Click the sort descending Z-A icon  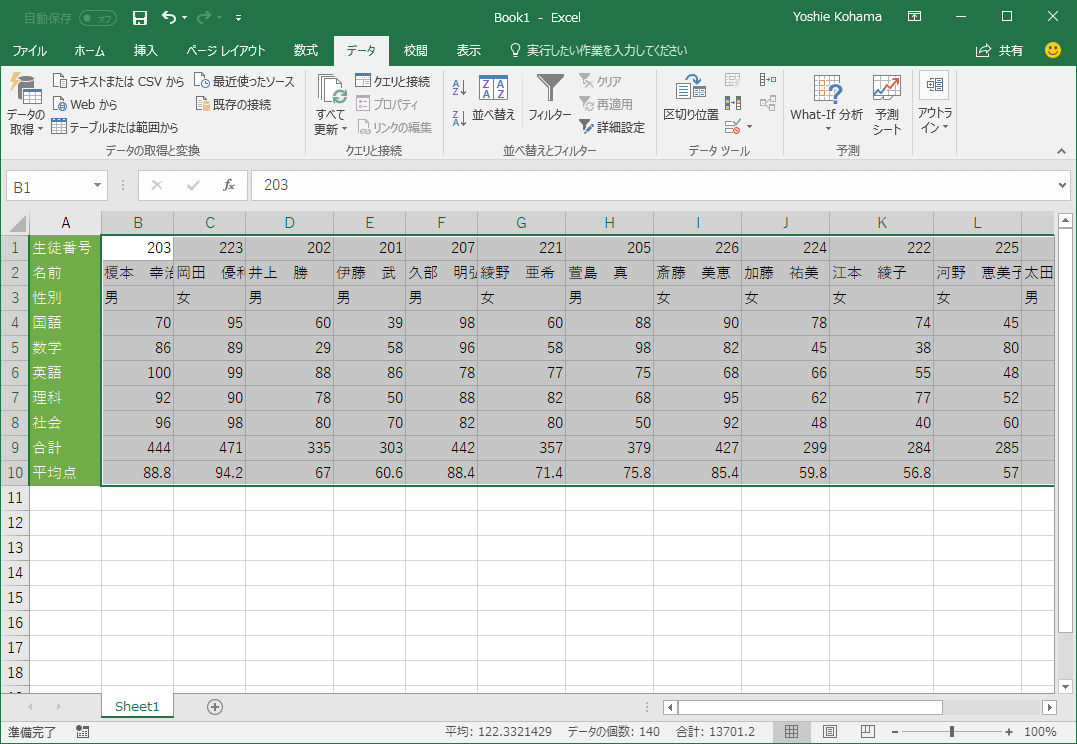click(459, 118)
